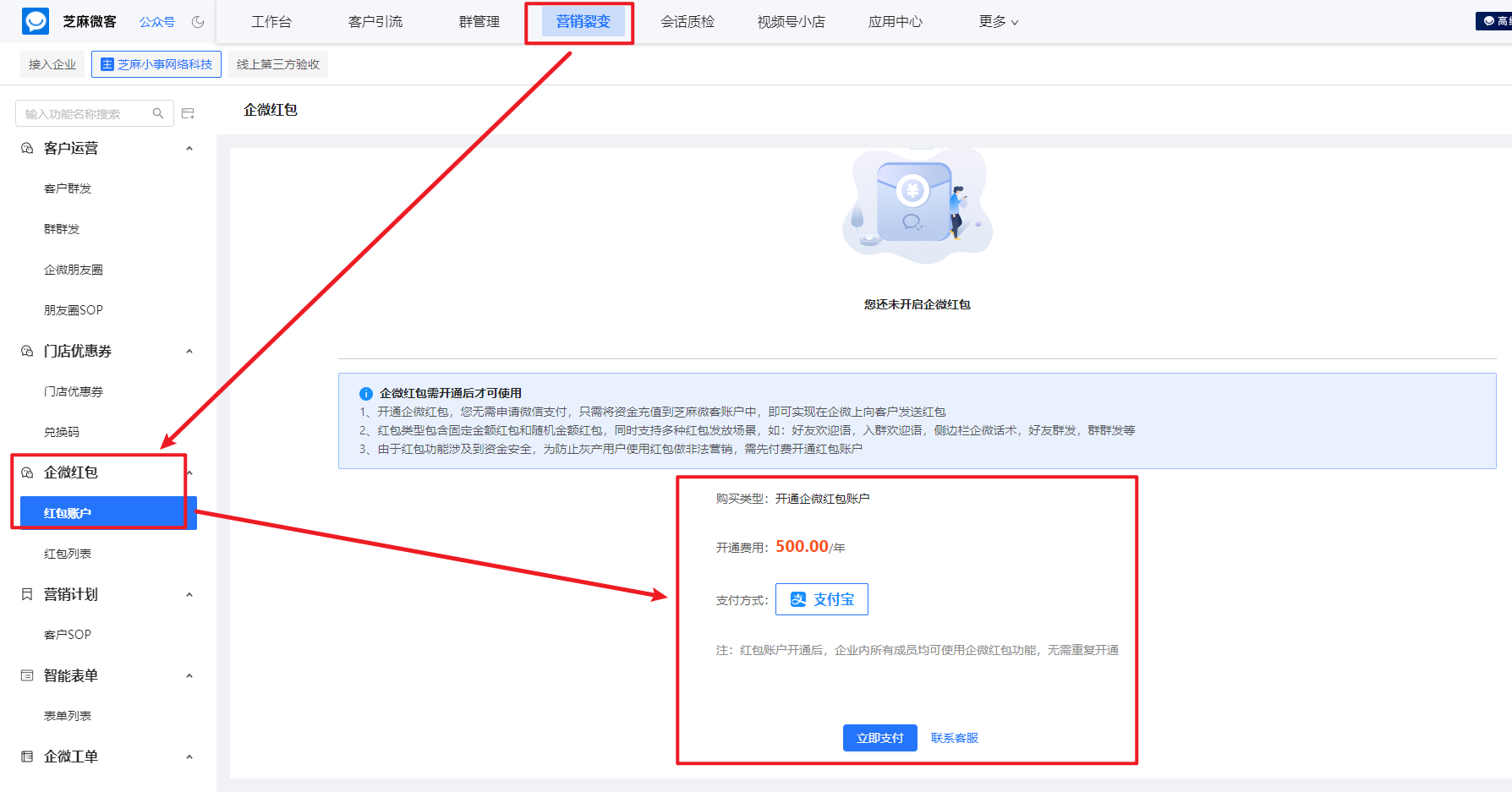Click the blue info icon in notice box
The width and height of the screenshot is (1512, 792).
point(366,394)
